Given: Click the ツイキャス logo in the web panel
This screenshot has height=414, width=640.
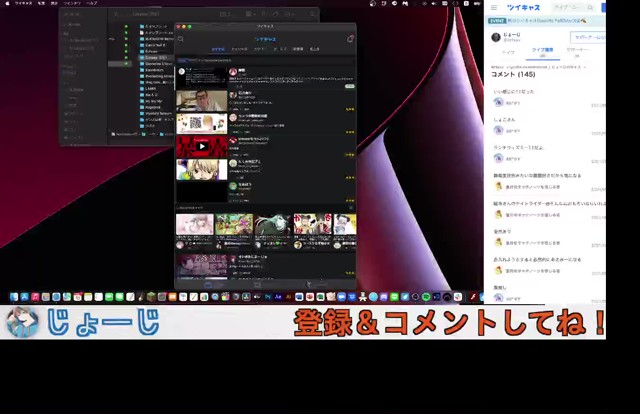Looking at the screenshot, I should pos(523,7).
